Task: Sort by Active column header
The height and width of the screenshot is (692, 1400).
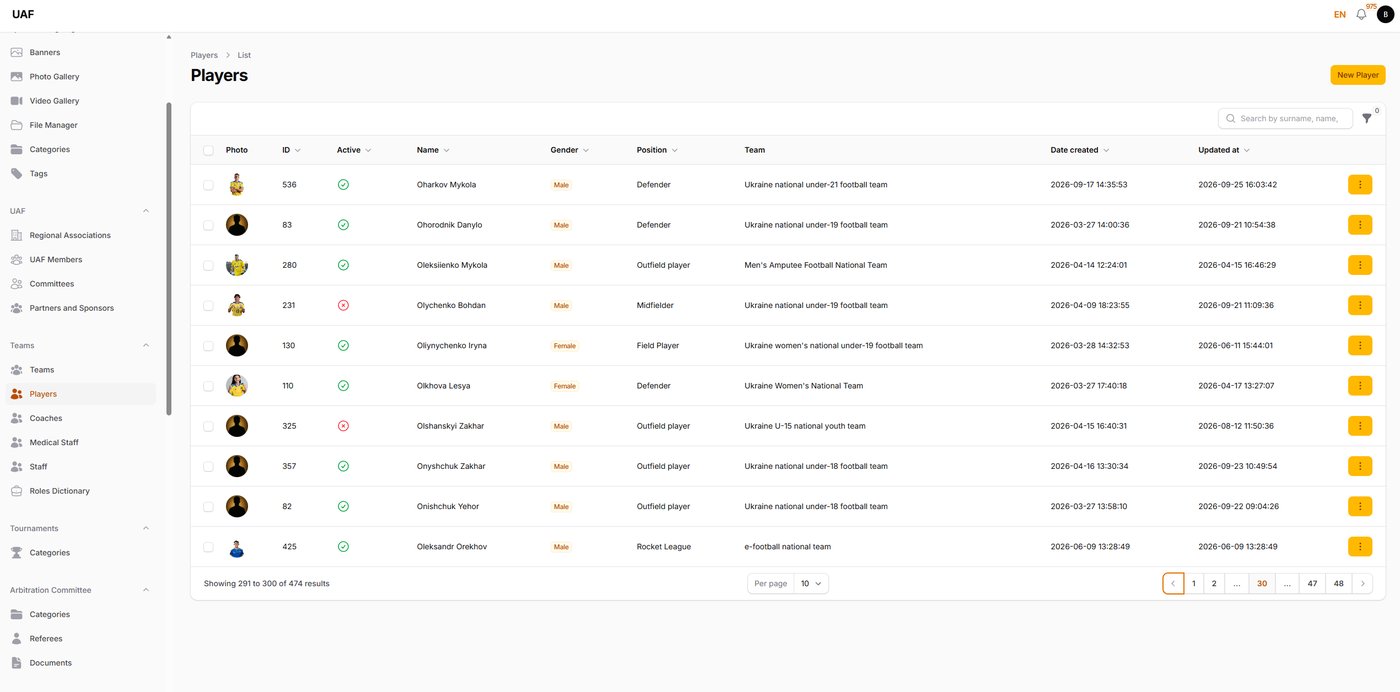Action: (x=354, y=150)
